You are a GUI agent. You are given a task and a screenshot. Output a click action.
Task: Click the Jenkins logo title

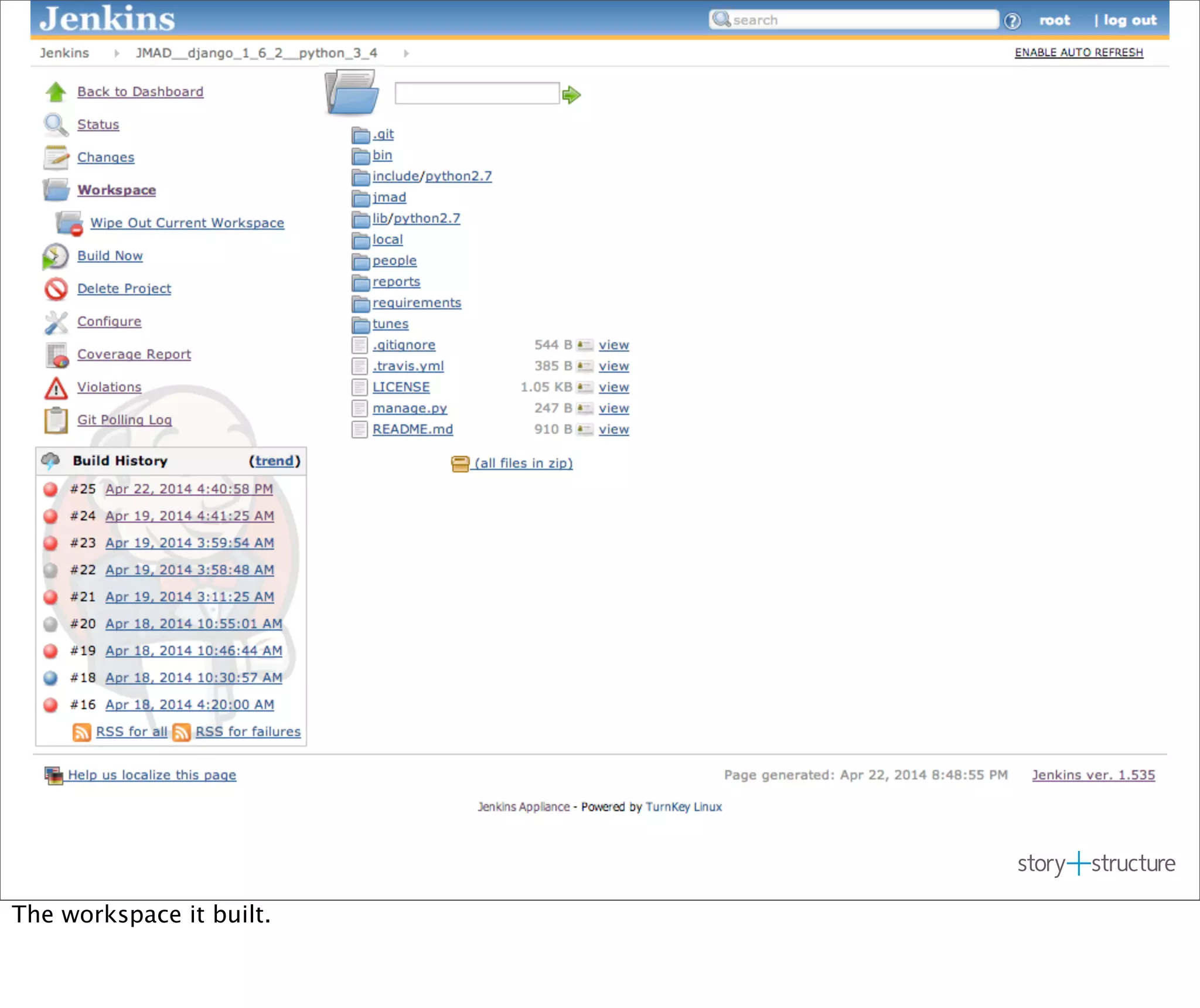(x=108, y=19)
